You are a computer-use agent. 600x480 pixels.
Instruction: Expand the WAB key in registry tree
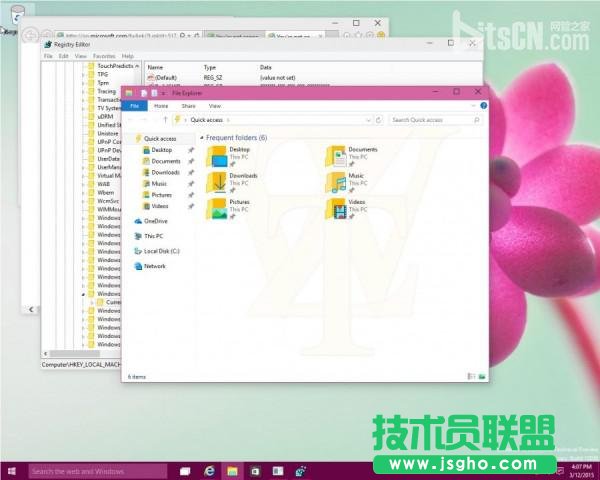(83, 184)
